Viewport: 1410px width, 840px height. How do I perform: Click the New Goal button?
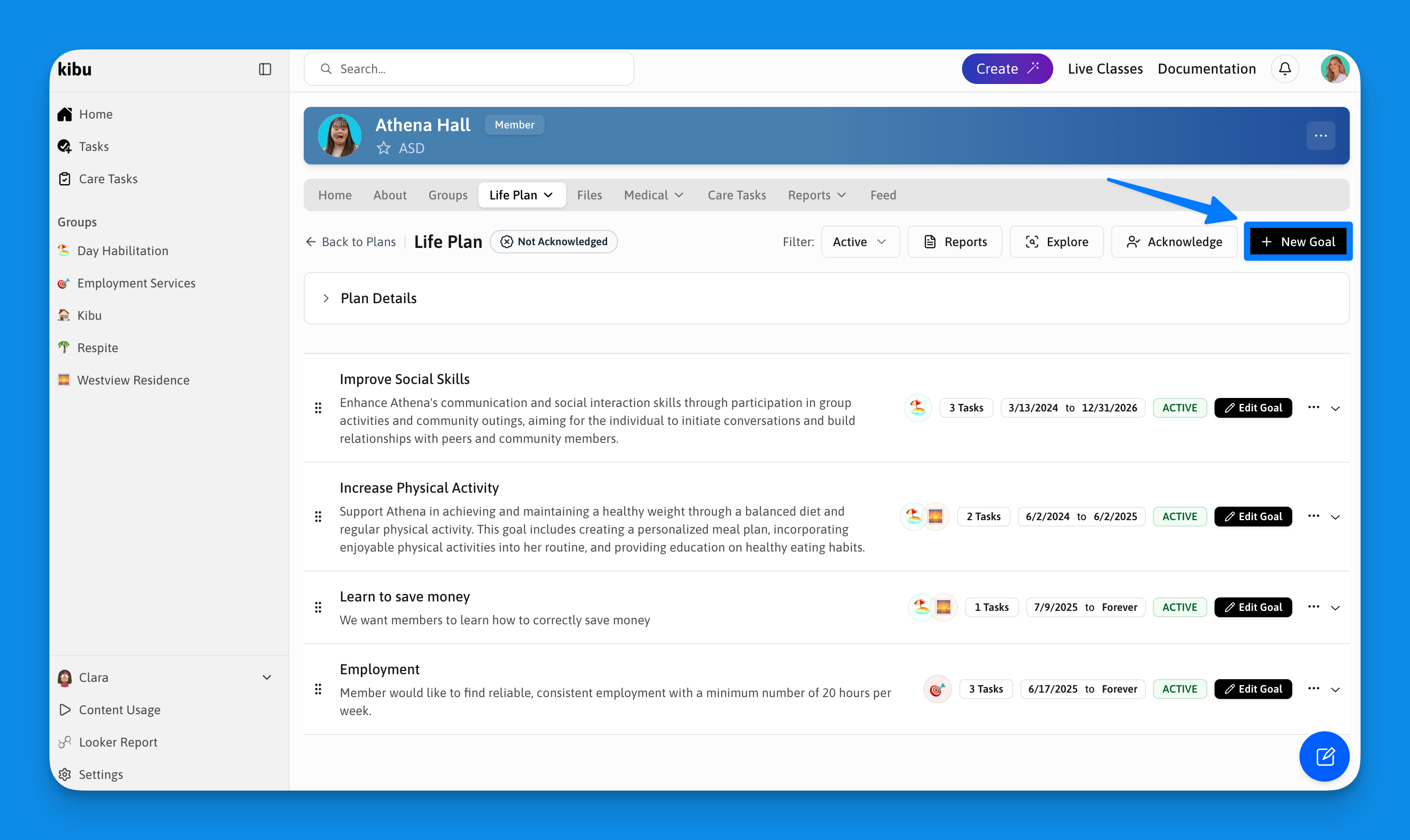coord(1298,242)
